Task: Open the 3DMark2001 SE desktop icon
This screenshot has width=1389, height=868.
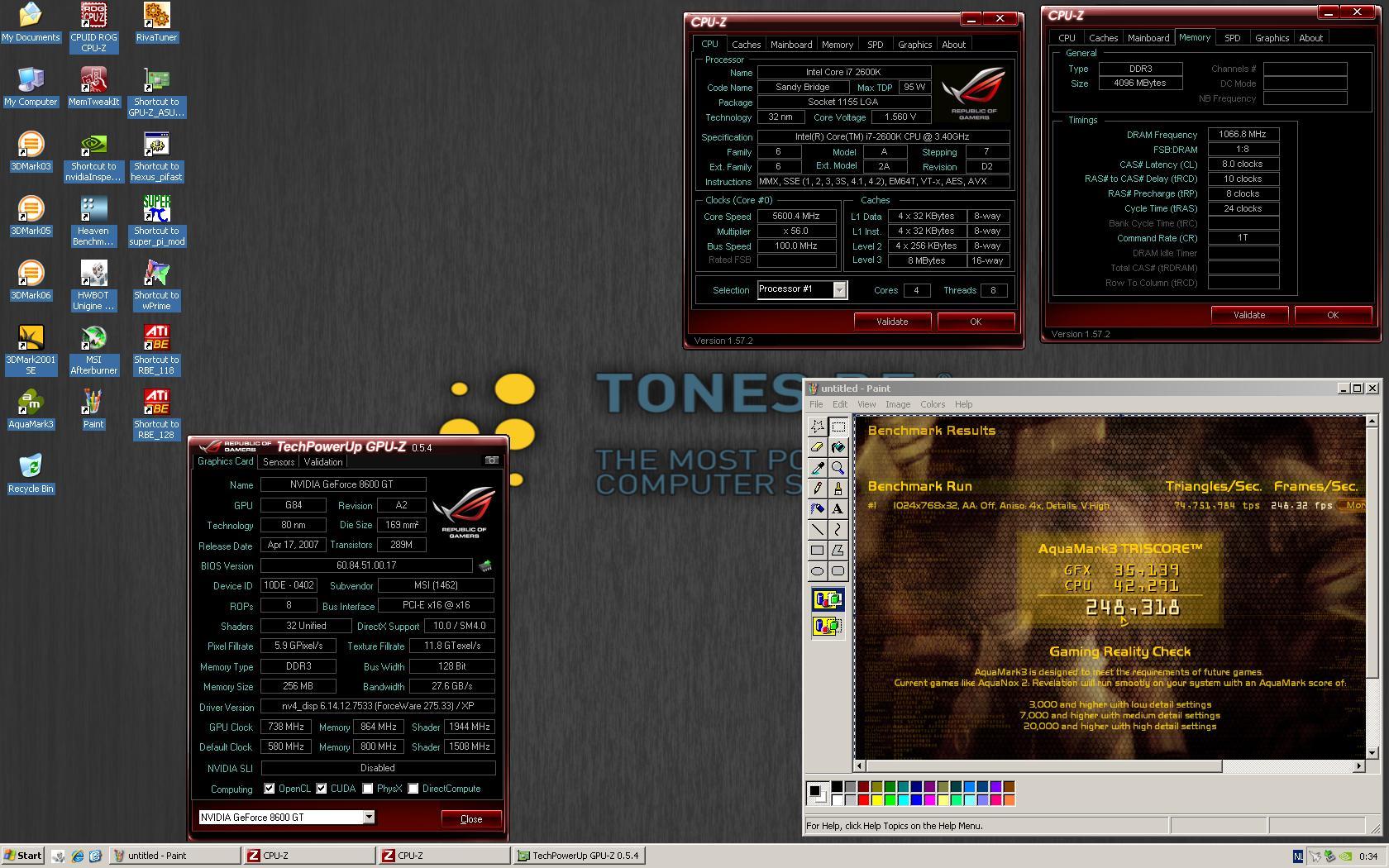Action: click(31, 350)
